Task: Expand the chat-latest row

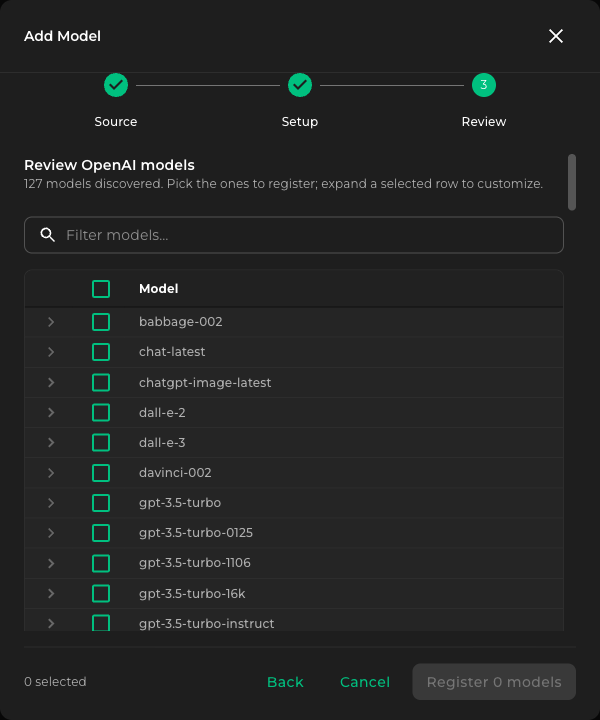Action: click(51, 352)
